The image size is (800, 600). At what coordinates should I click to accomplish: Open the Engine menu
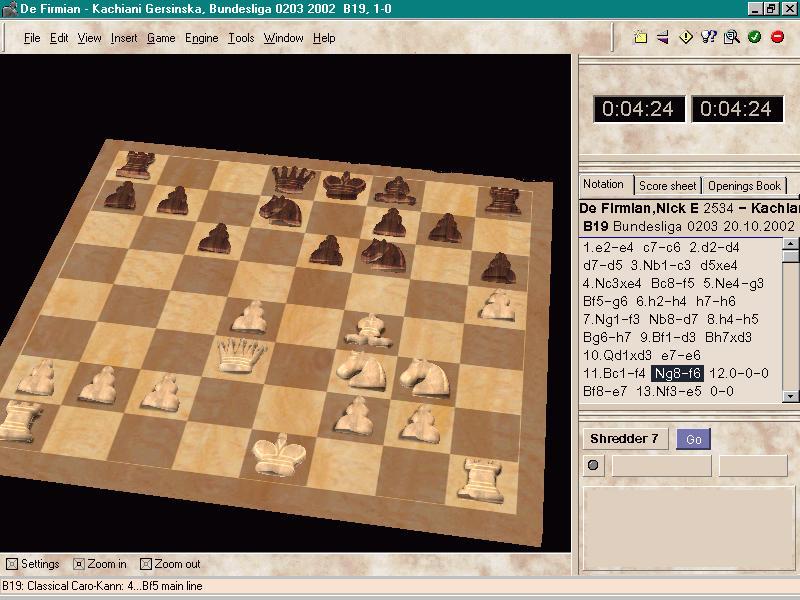pos(201,38)
